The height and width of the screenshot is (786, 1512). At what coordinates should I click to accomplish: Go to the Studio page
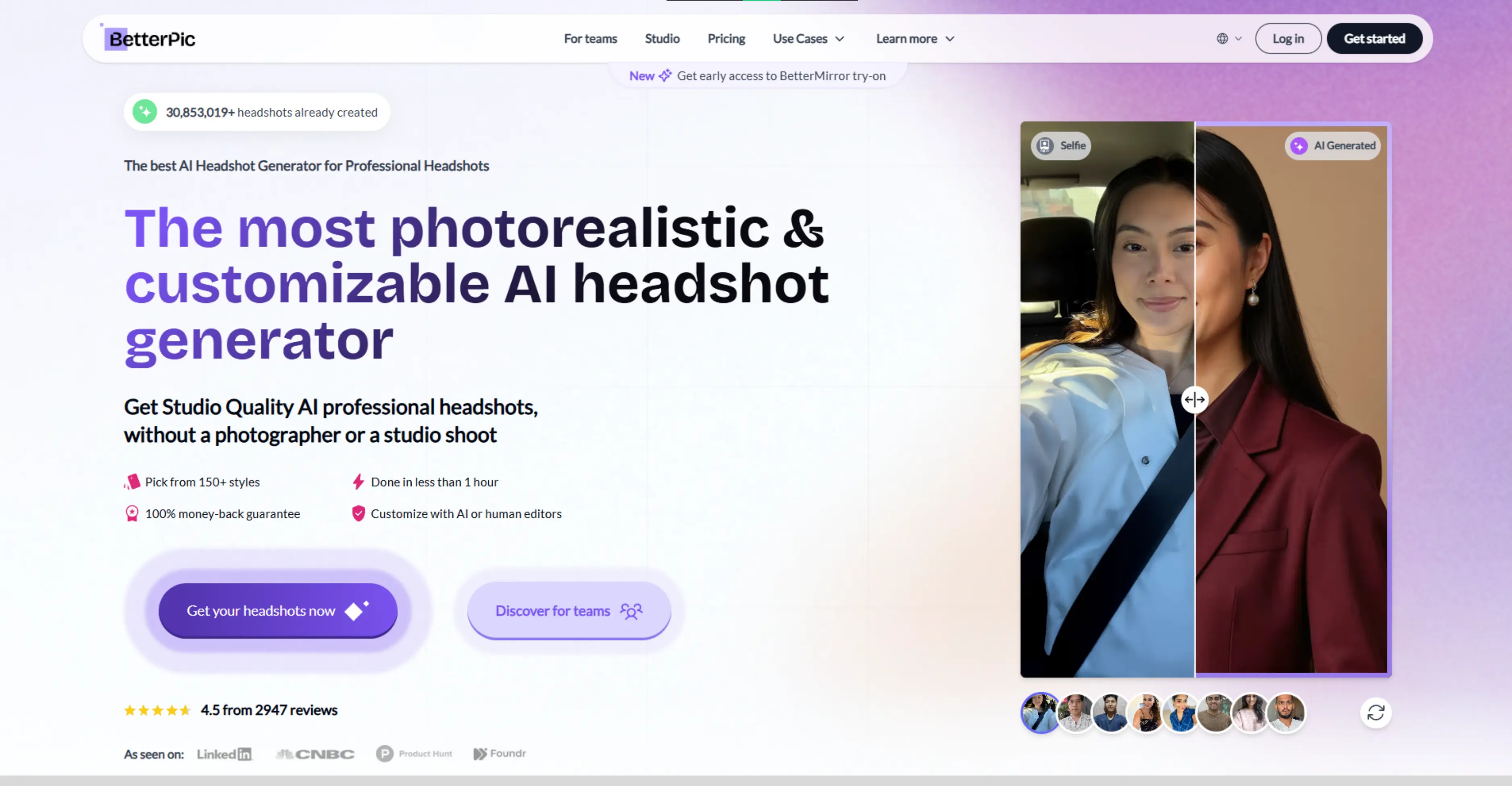coord(662,39)
